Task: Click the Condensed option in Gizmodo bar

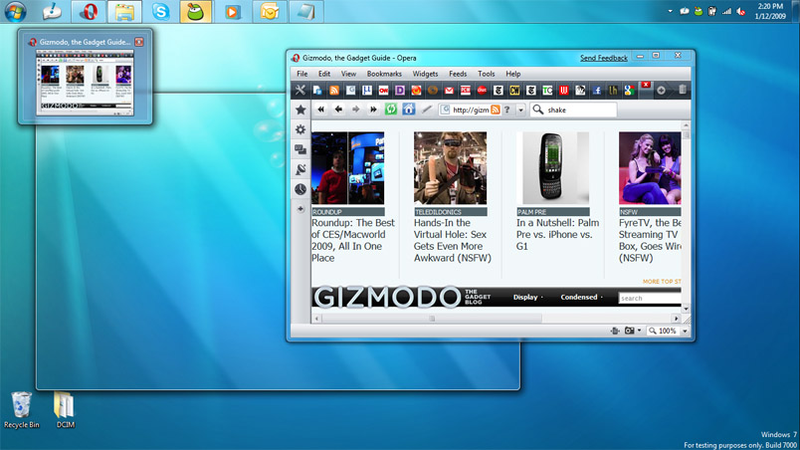Action: pos(579,297)
